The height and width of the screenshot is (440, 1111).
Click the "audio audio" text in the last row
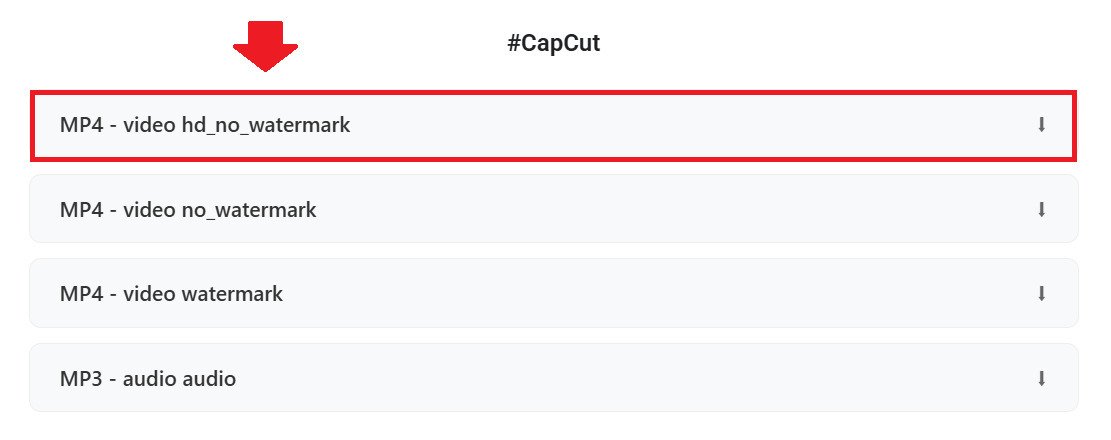click(179, 379)
